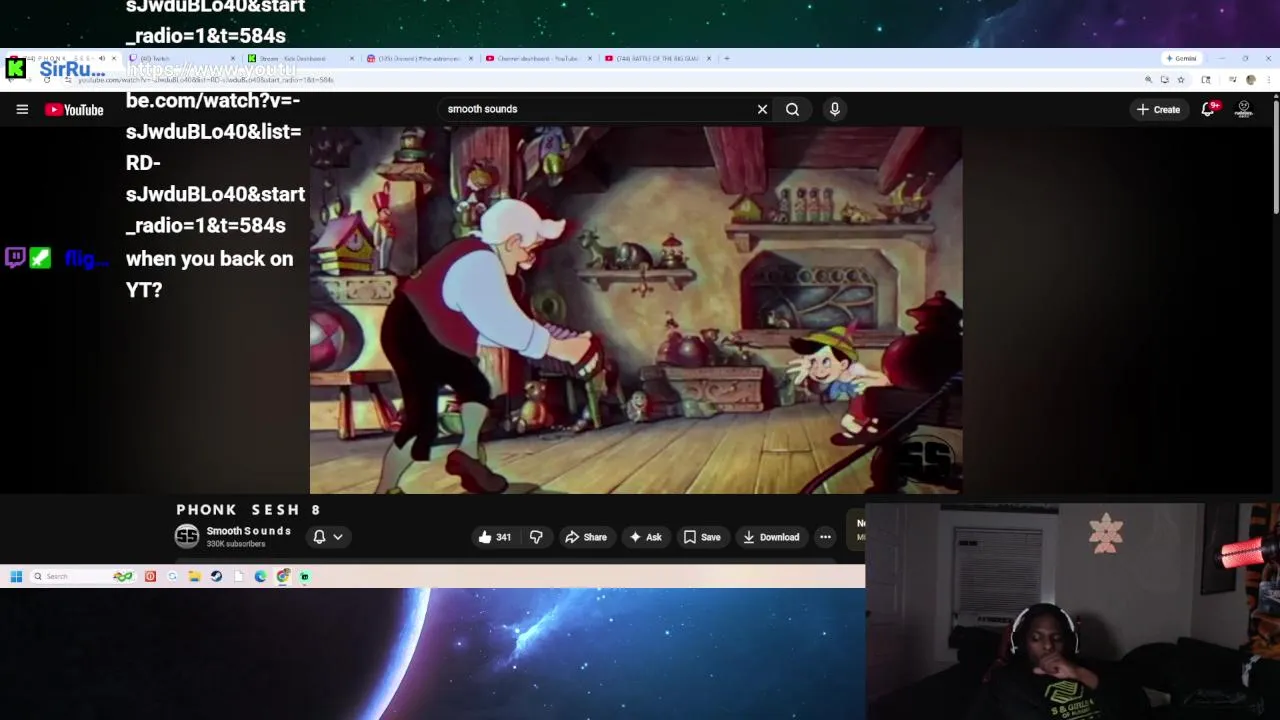The width and height of the screenshot is (1280, 720).
Task: Open the Windows Start menu
Action: (x=16, y=576)
